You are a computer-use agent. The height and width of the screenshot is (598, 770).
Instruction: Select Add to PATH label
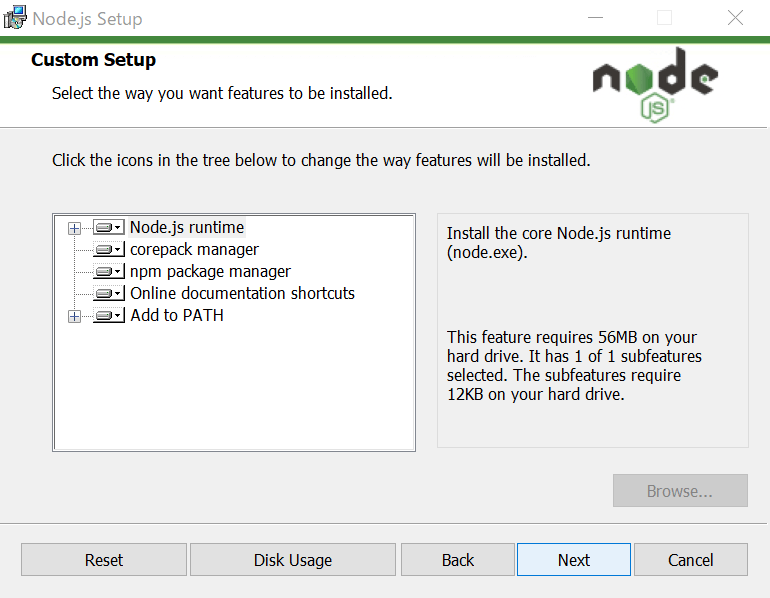coord(177,316)
